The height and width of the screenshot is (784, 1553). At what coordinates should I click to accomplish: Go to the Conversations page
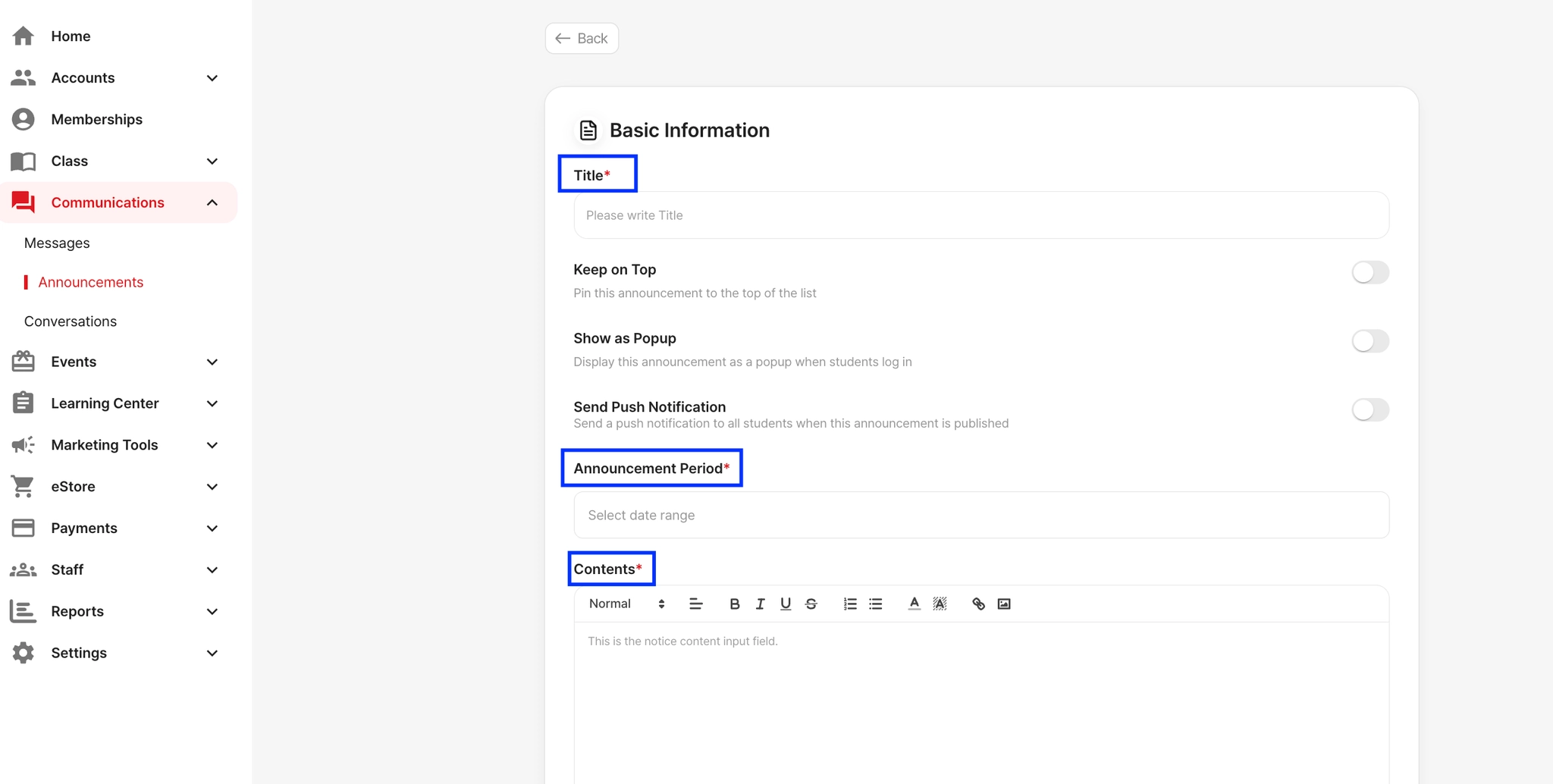[x=71, y=321]
